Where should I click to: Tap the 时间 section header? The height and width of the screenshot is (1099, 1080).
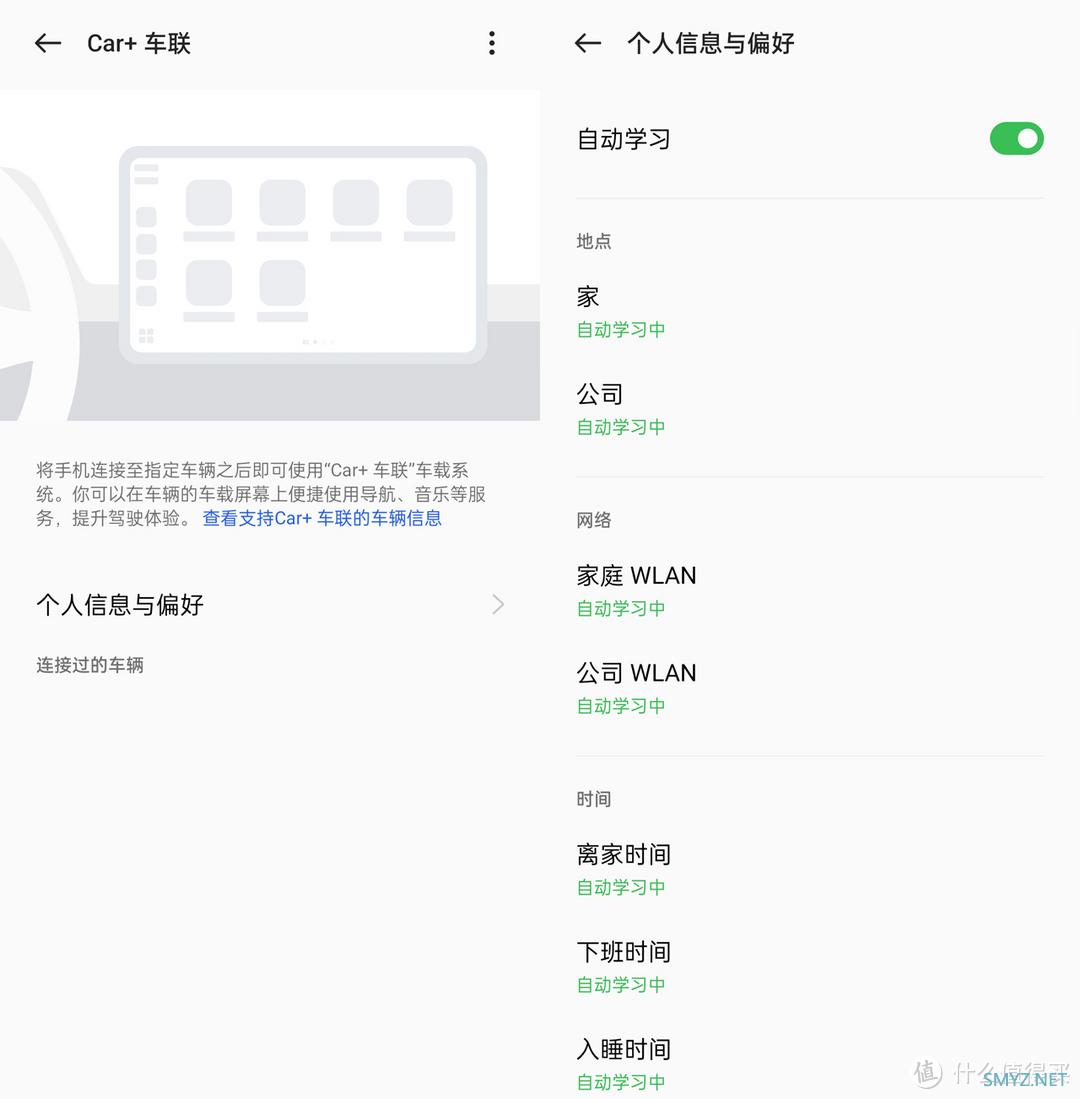tap(594, 799)
